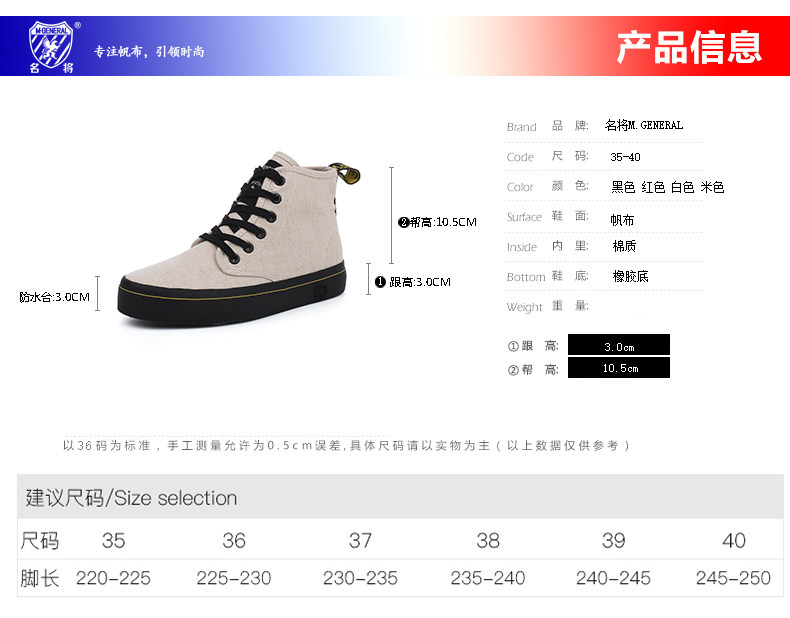The width and height of the screenshot is (790, 618).
Task: Select size 37 in the size table
Action: pos(360,540)
